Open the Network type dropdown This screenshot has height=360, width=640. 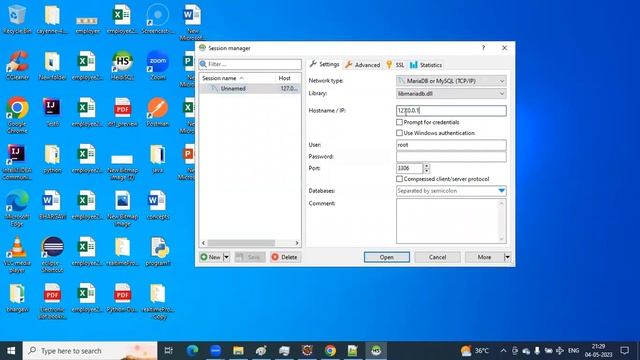[x=451, y=81]
